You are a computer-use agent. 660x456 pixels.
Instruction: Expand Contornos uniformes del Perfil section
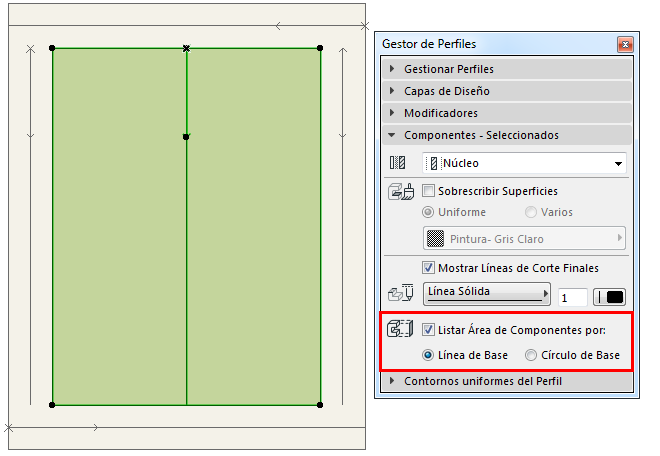click(x=507, y=381)
